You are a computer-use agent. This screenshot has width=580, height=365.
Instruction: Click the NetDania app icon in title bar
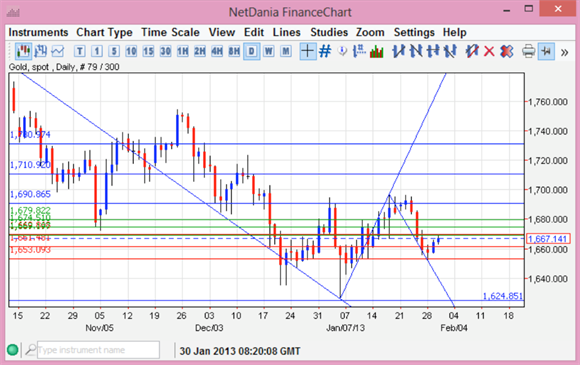(13, 13)
